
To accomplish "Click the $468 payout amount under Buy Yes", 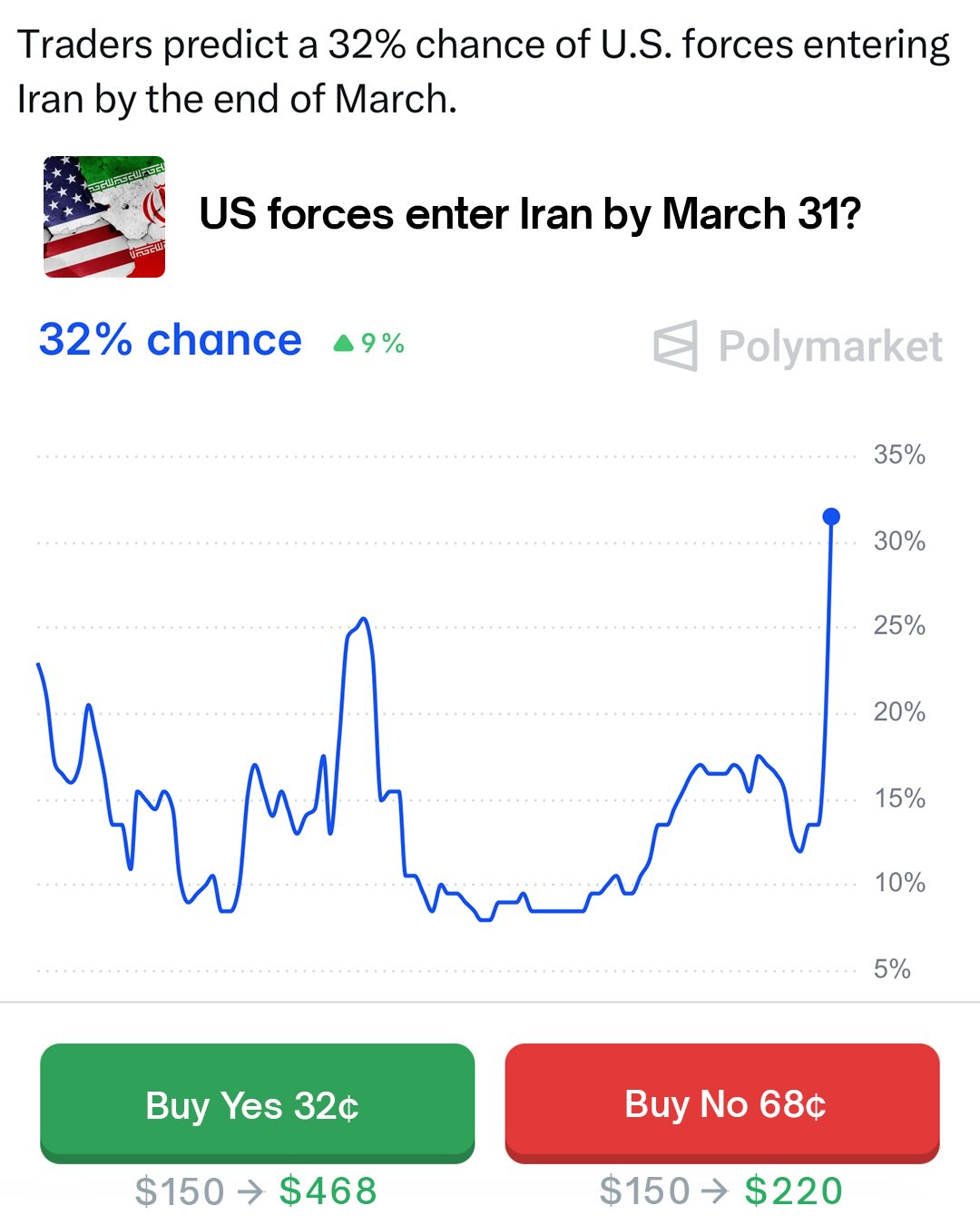I will click(x=328, y=1191).
